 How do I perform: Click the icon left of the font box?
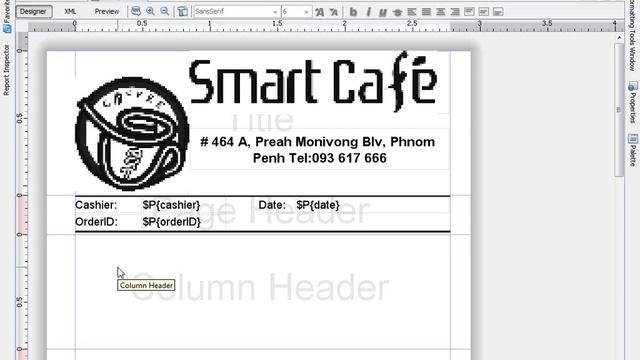coord(182,11)
